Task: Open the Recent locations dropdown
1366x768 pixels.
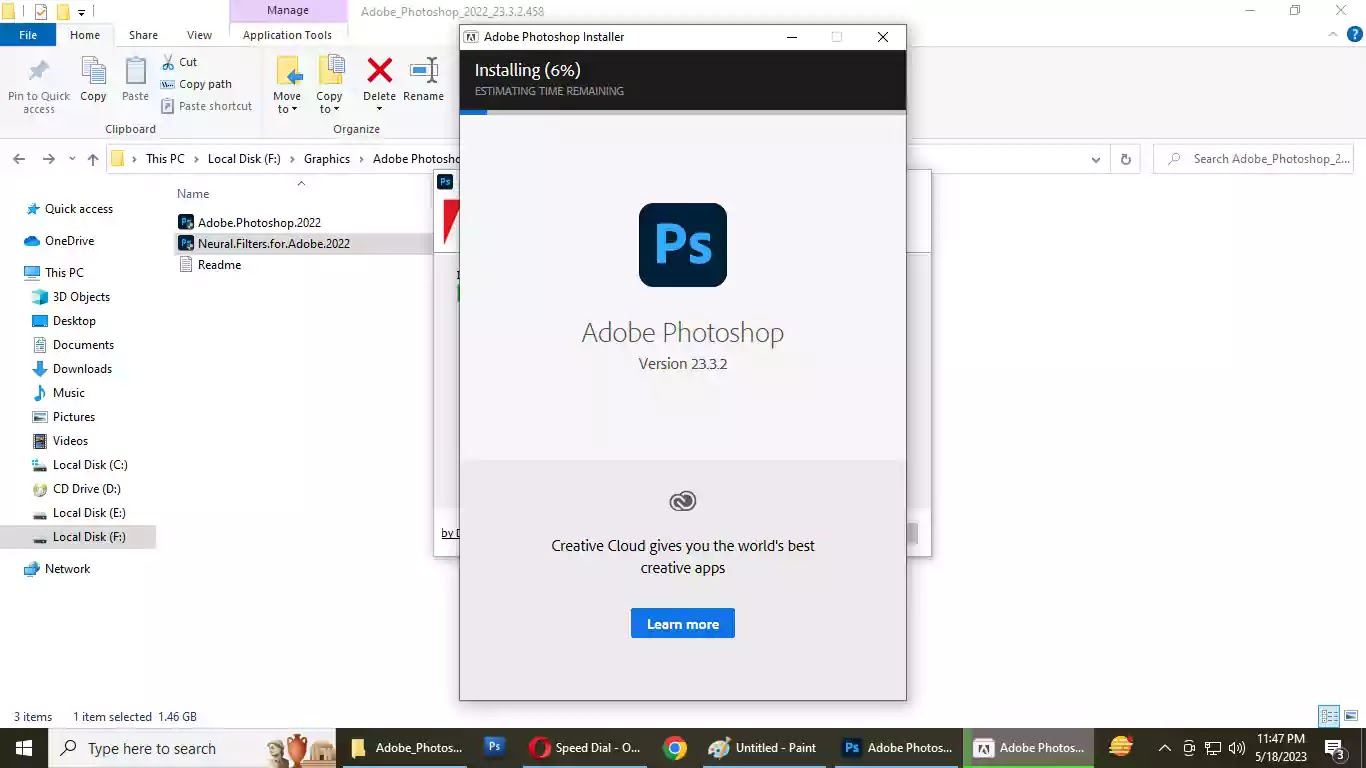Action: pyautogui.click(x=72, y=159)
